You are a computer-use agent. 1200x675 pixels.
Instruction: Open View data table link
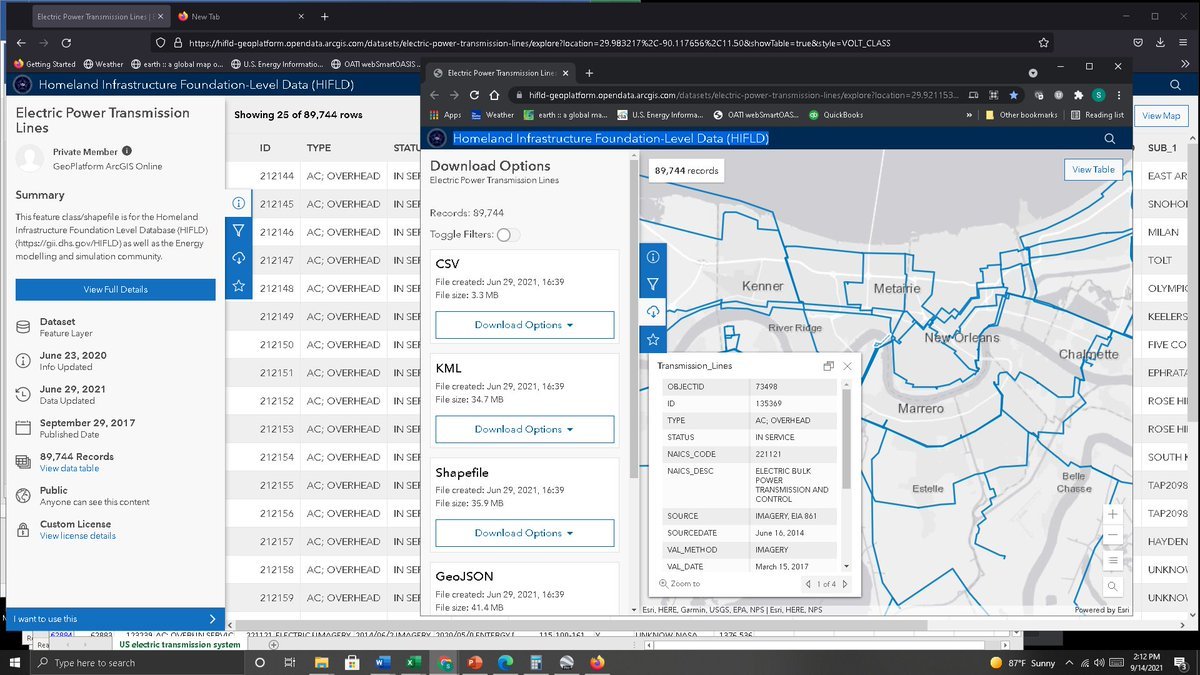click(69, 468)
